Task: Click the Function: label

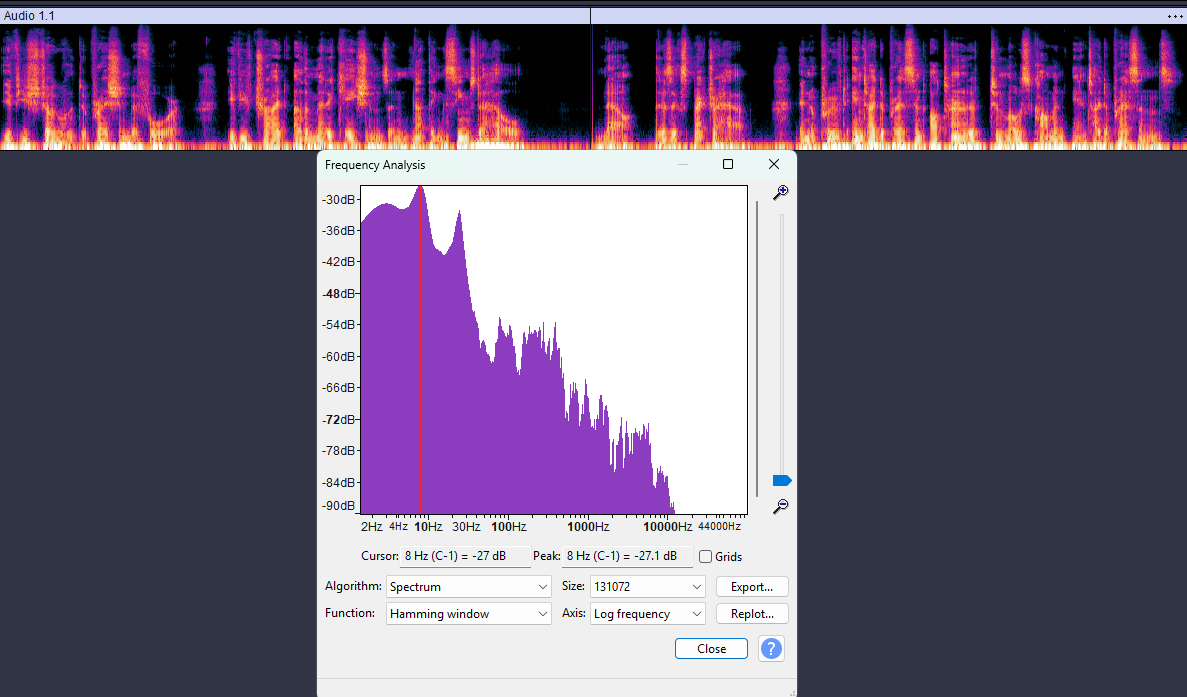Action: [x=350, y=613]
